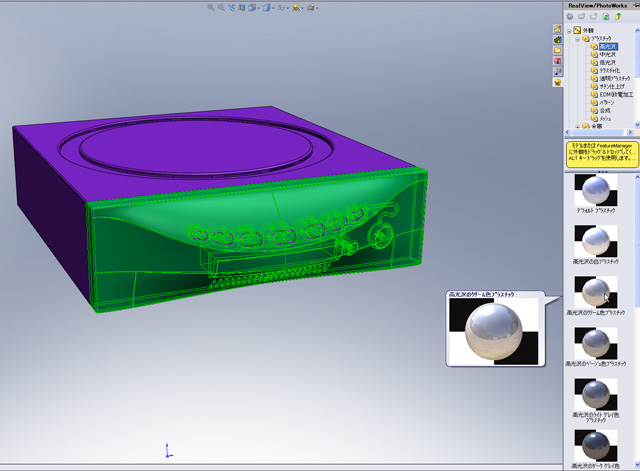Image resolution: width=640 pixels, height=471 pixels.
Task: Click the Zoom to Fit magnifier icon
Action: point(211,7)
